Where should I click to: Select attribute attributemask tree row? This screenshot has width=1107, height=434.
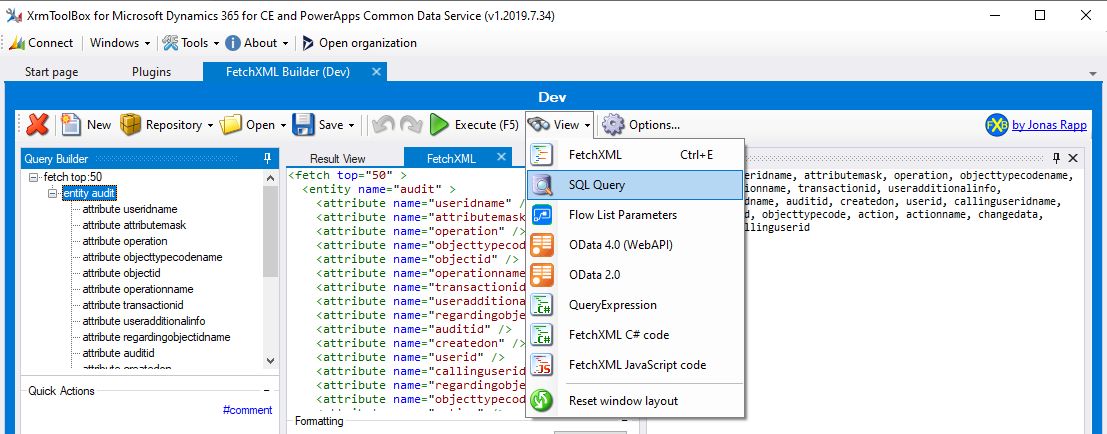[134, 225]
